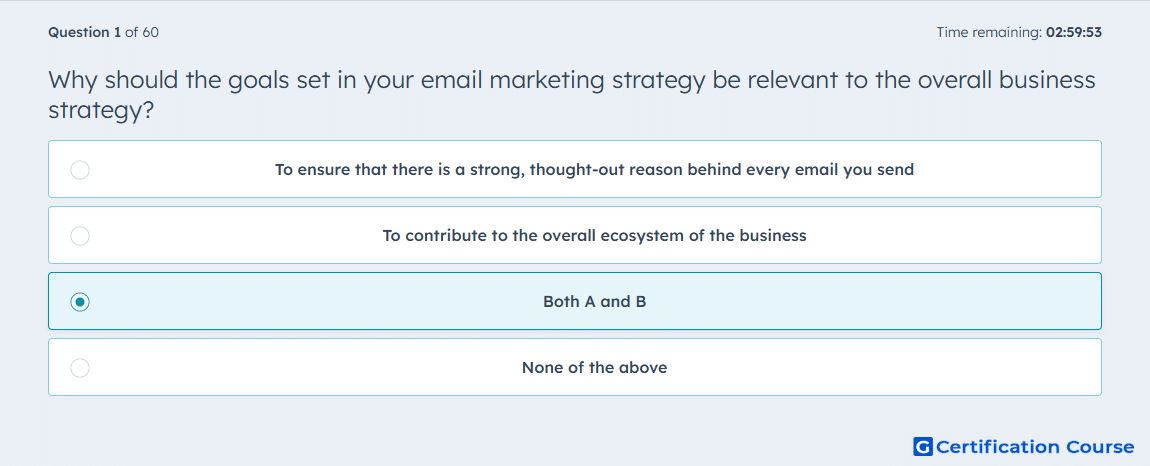Choose the radio button for the ecosystem answer

(80, 236)
